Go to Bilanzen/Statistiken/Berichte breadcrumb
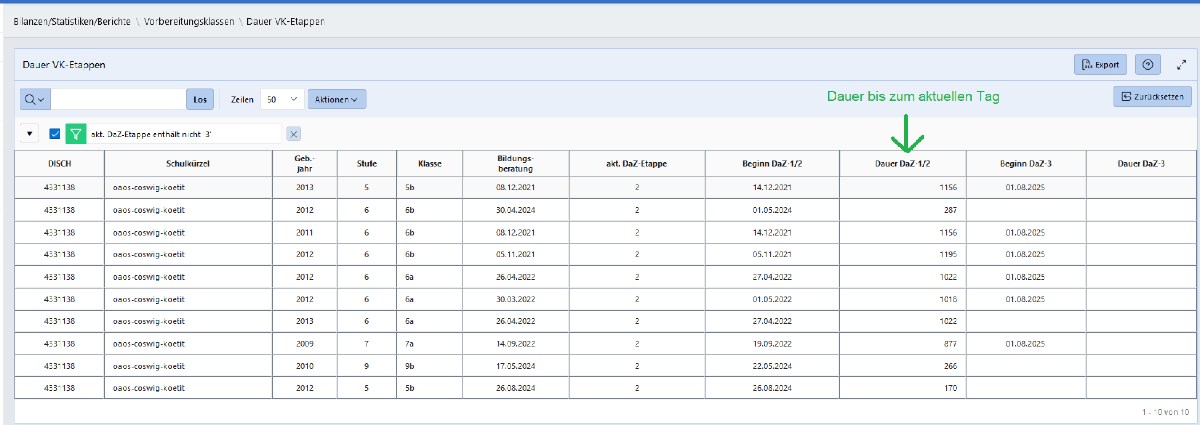This screenshot has width=1200, height=425. pyautogui.click(x=72, y=20)
